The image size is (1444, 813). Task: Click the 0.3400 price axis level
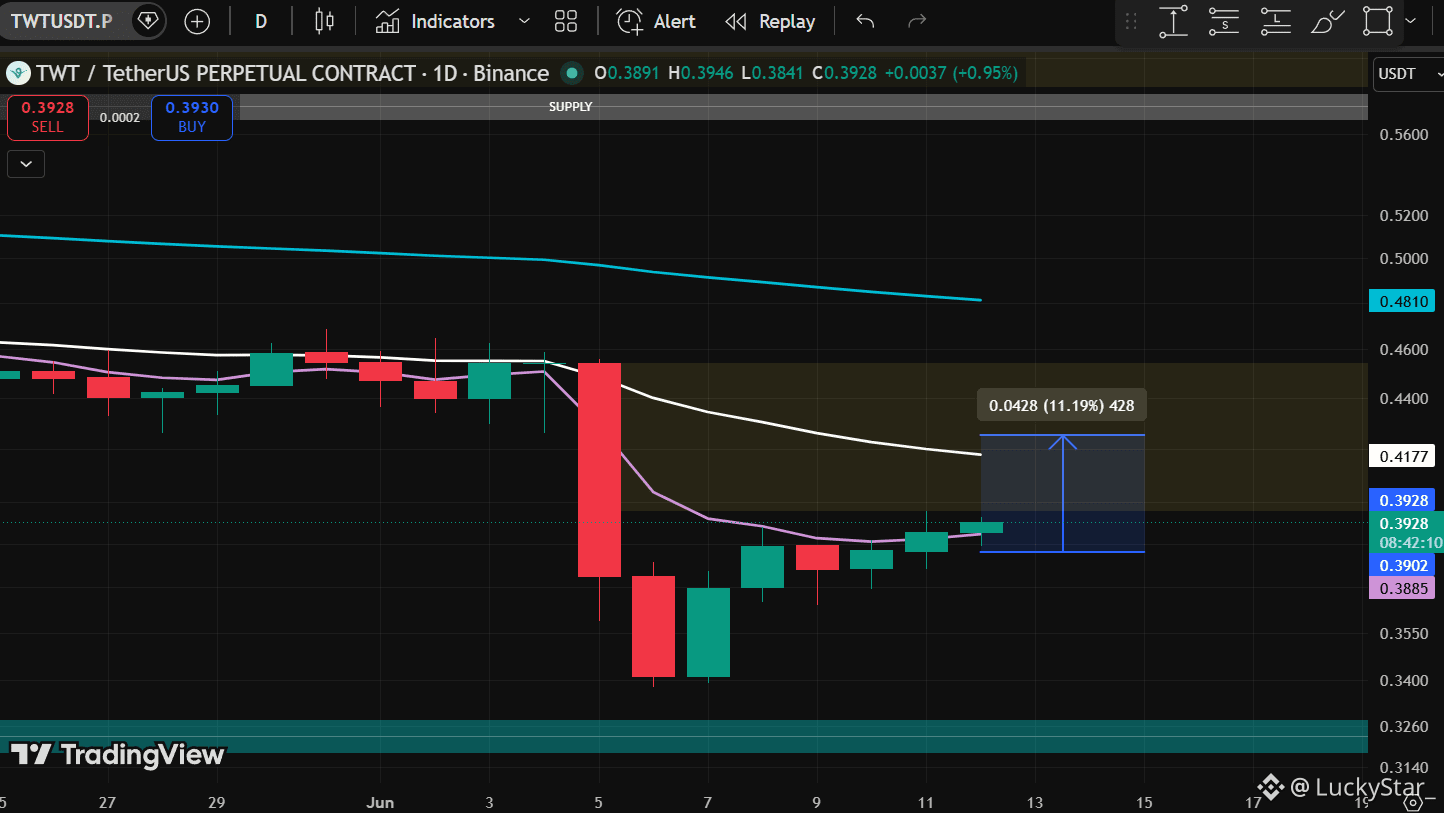(1402, 681)
